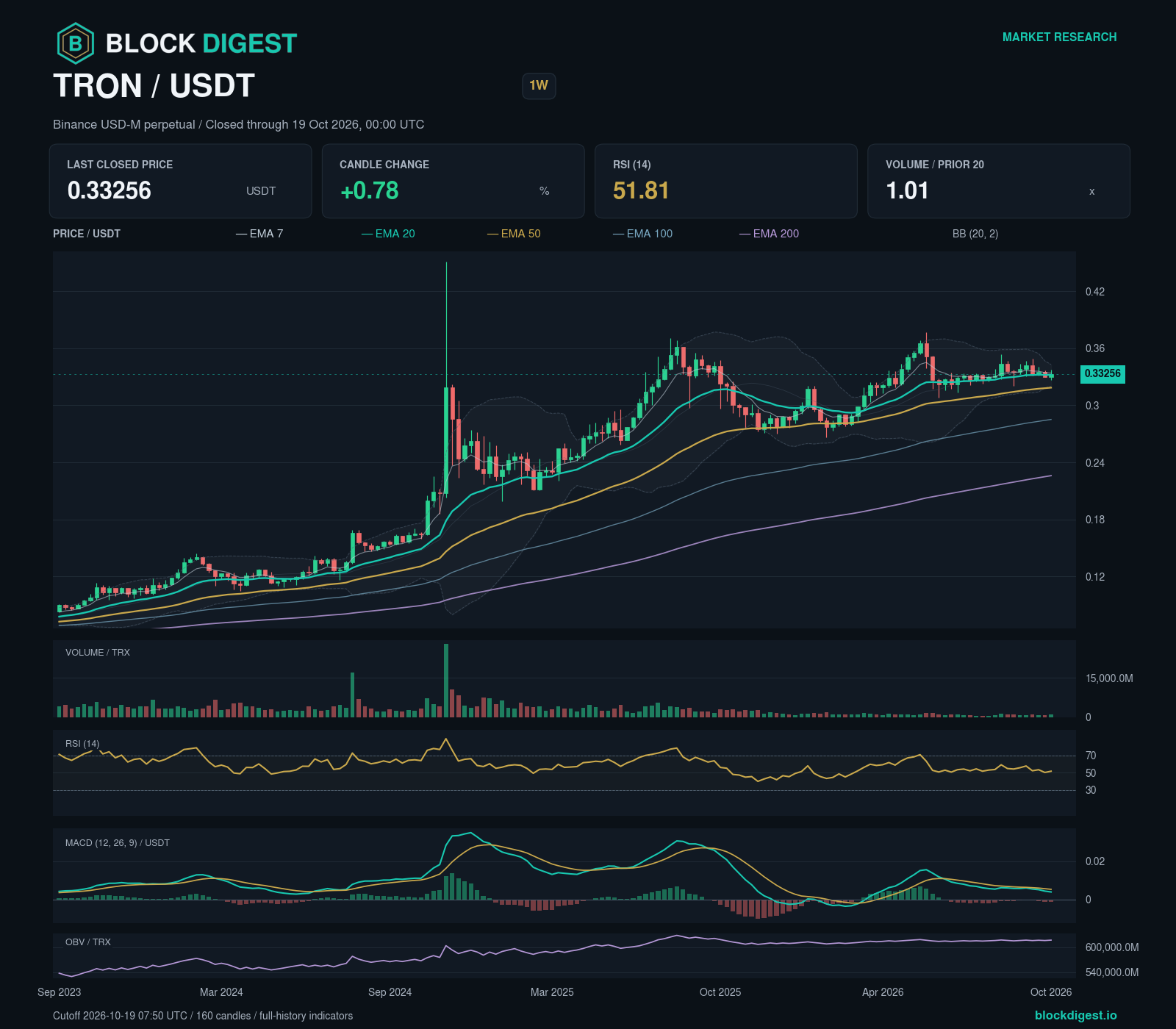Click the Sep 2023 time axis label

point(60,992)
